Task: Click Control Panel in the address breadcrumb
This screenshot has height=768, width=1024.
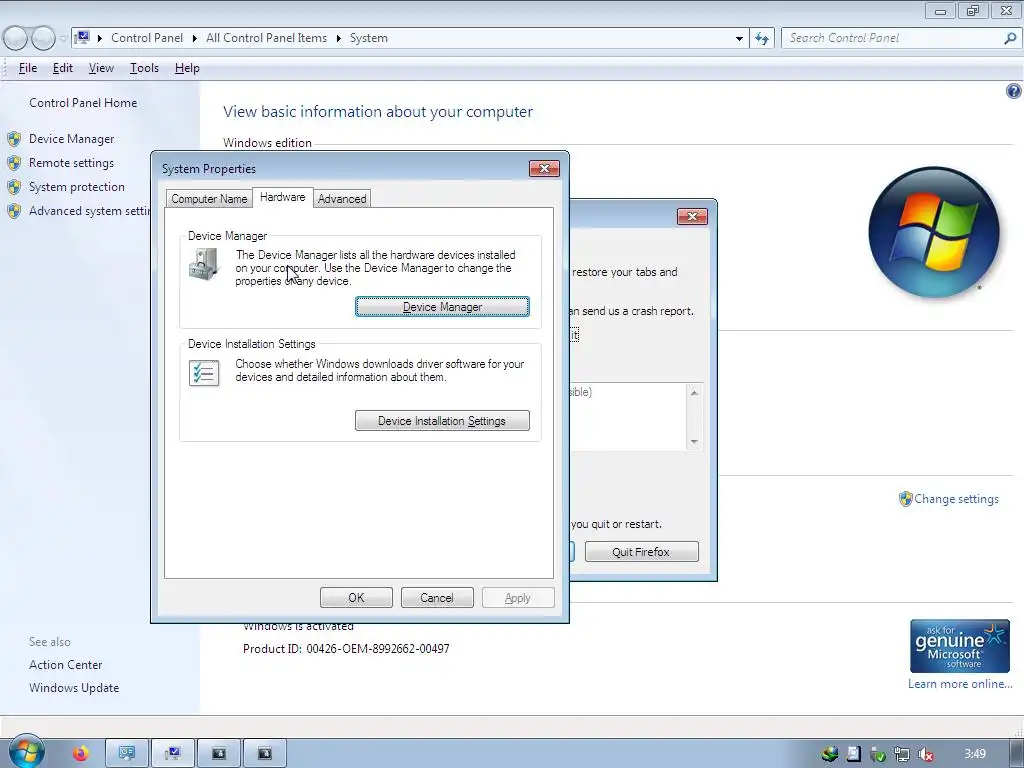Action: 147,38
